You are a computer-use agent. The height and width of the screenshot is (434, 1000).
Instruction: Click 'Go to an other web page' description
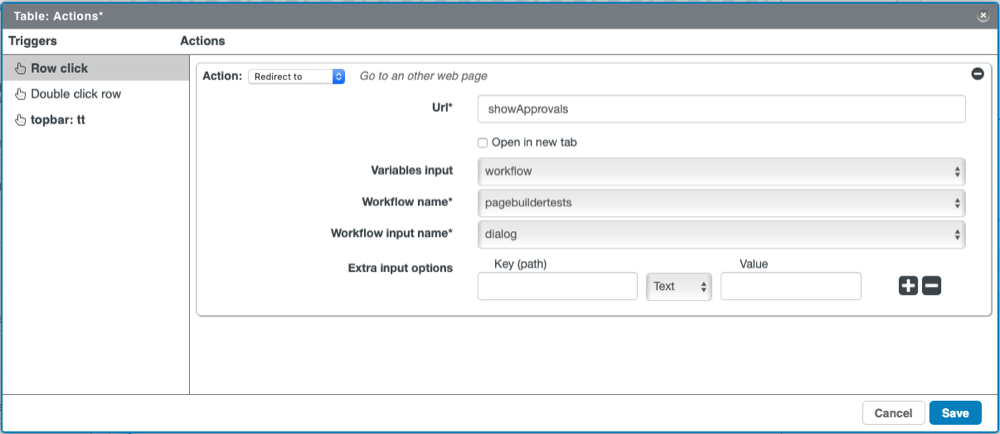pyautogui.click(x=423, y=76)
